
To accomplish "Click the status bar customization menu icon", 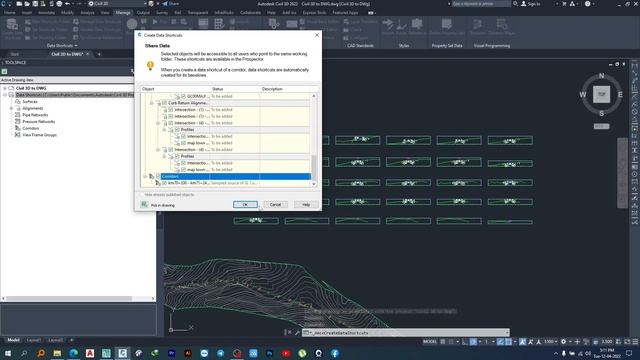I will click(x=635, y=342).
